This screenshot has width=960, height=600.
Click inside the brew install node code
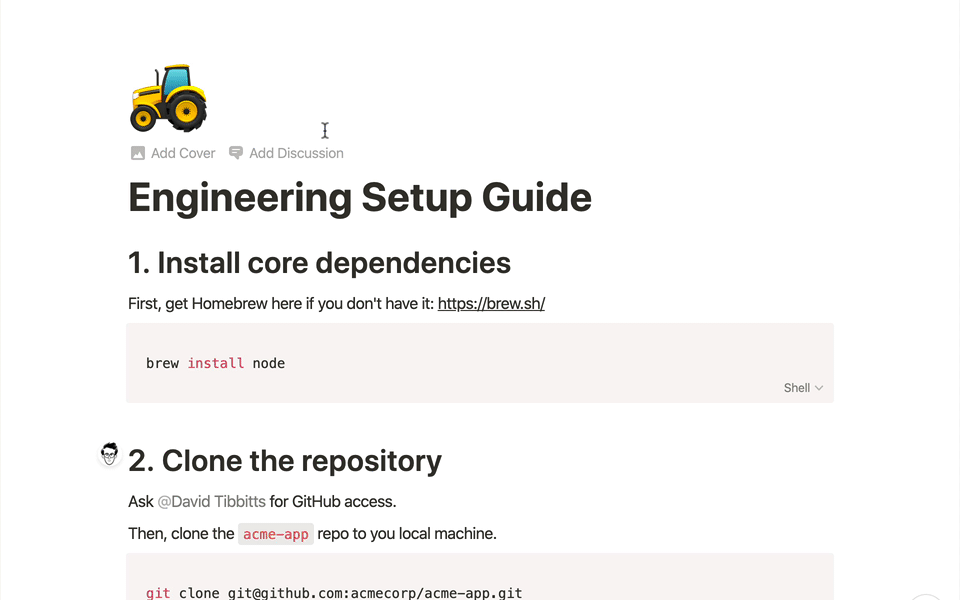click(x=216, y=363)
